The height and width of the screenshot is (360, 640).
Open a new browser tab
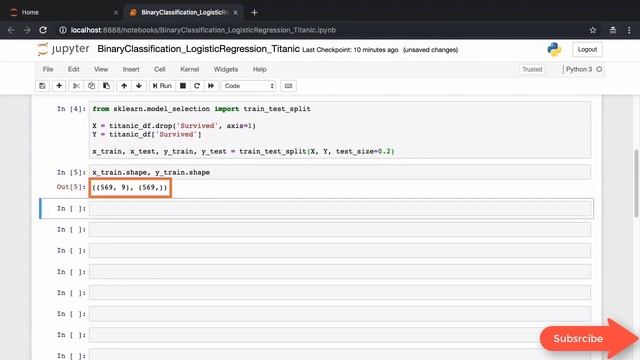coord(254,13)
